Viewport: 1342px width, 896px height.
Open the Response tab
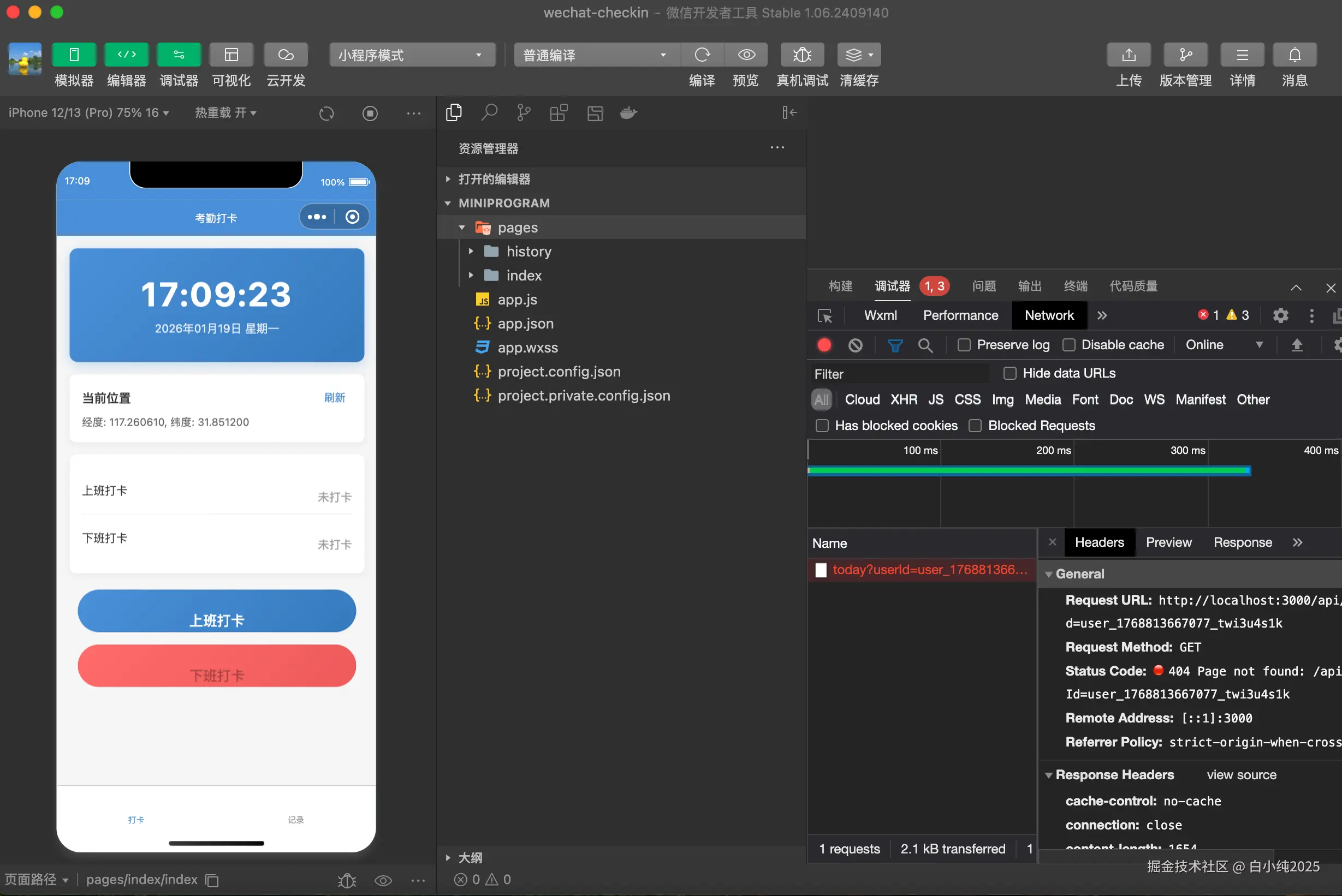click(x=1243, y=542)
